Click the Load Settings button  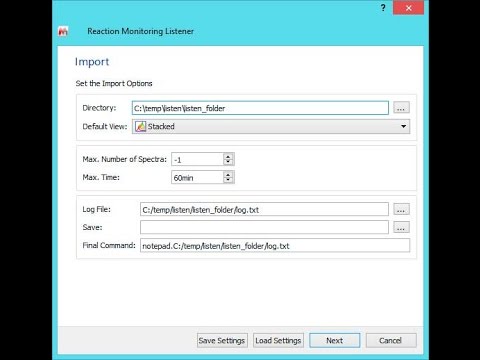point(278,340)
